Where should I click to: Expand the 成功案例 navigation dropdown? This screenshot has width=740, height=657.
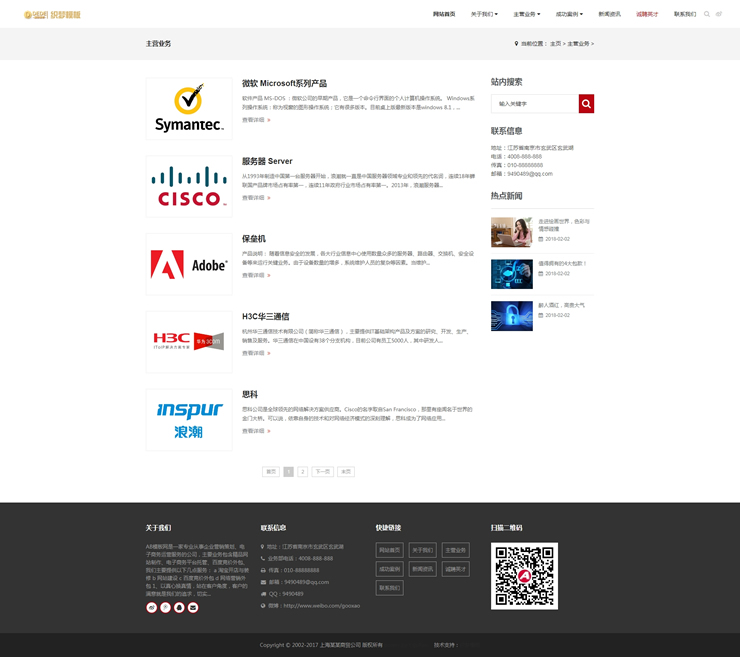click(x=569, y=14)
